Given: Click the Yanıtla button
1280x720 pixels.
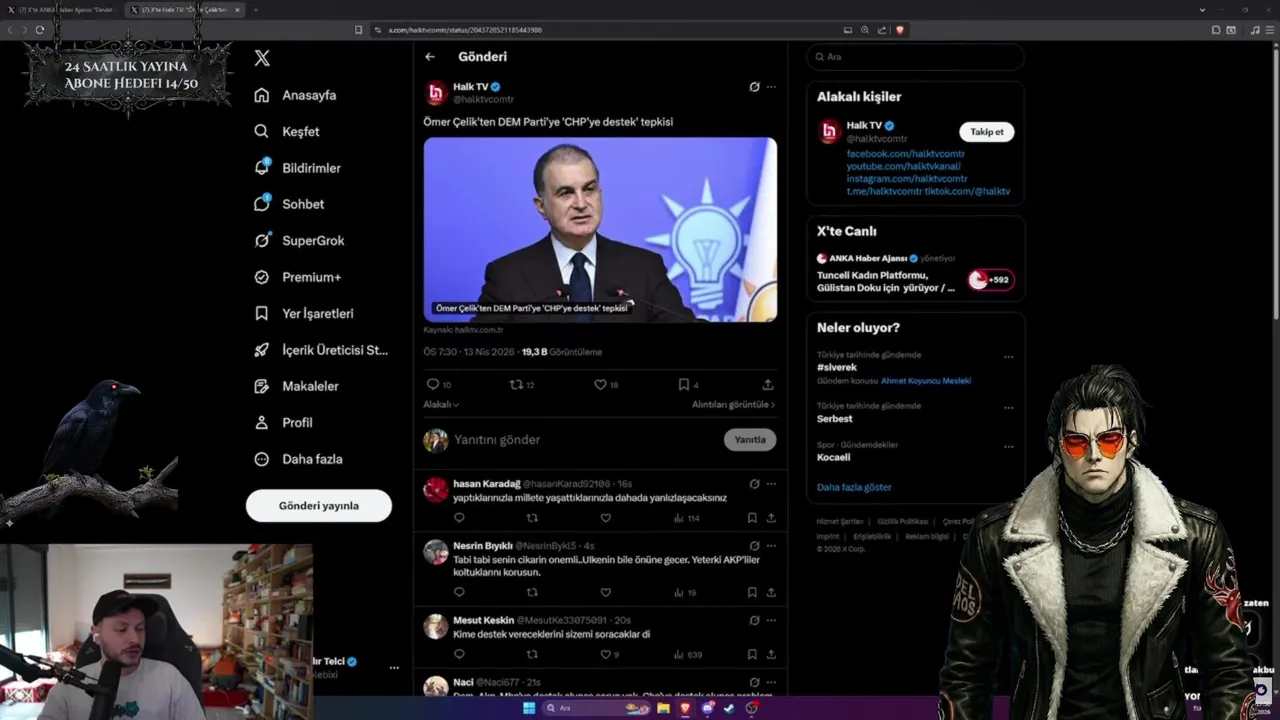Looking at the screenshot, I should coord(750,440).
